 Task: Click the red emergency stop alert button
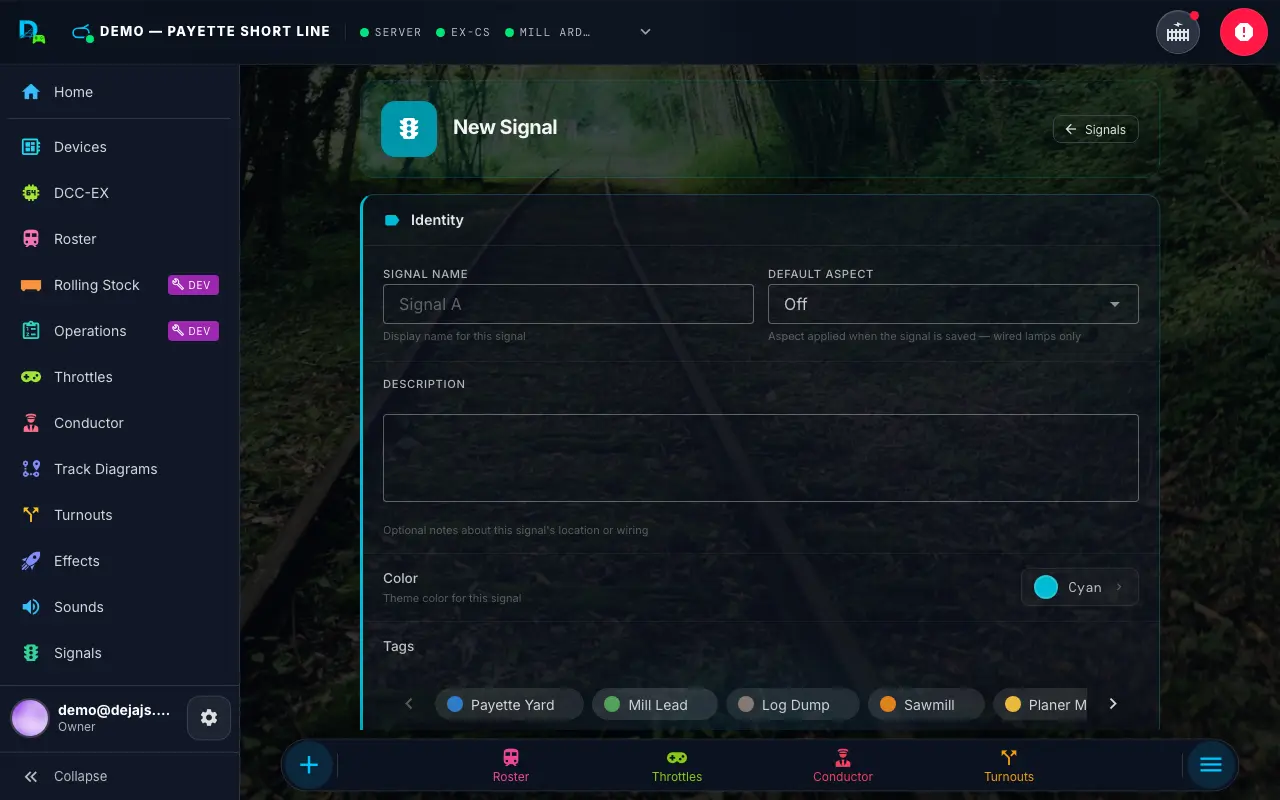pyautogui.click(x=1243, y=32)
